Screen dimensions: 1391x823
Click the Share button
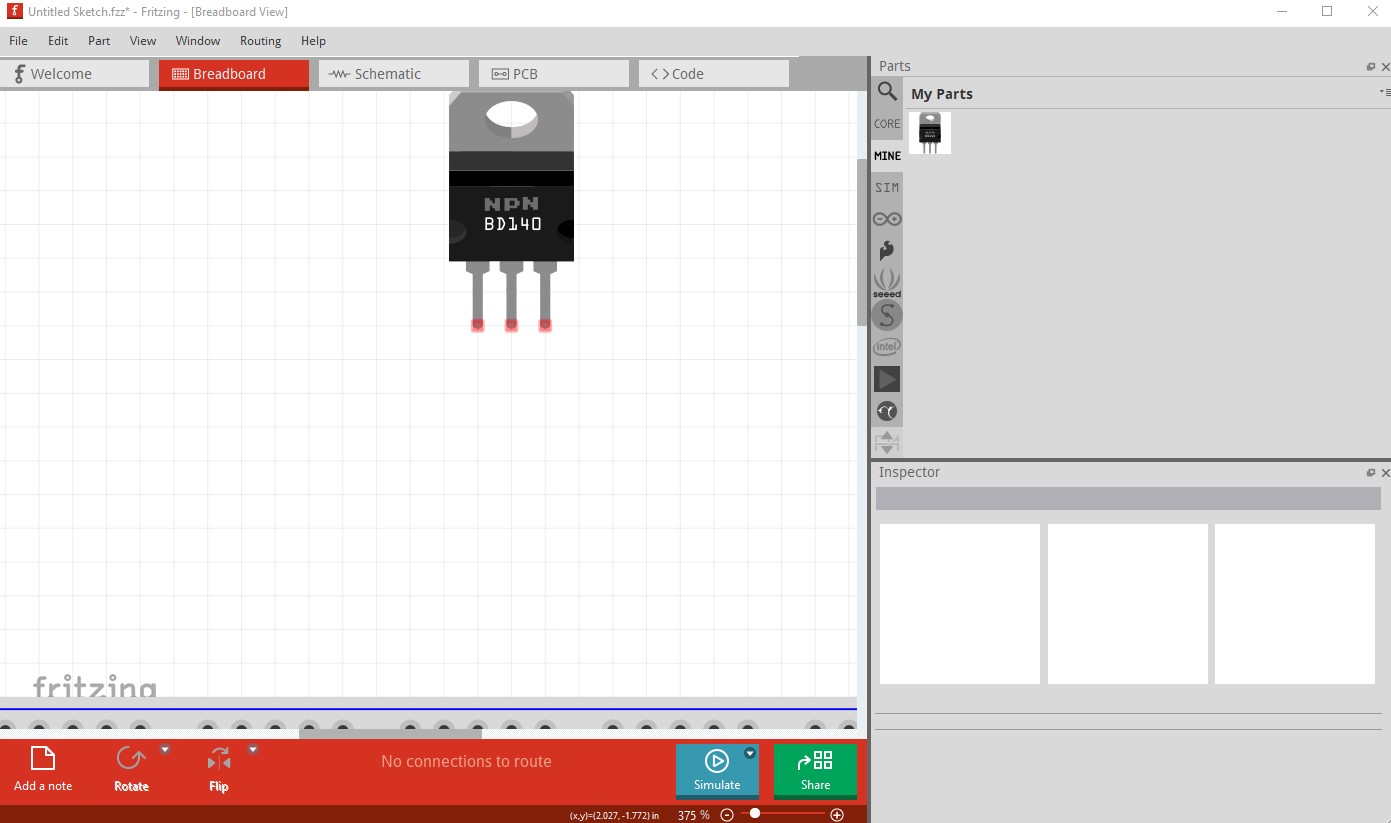(x=815, y=770)
